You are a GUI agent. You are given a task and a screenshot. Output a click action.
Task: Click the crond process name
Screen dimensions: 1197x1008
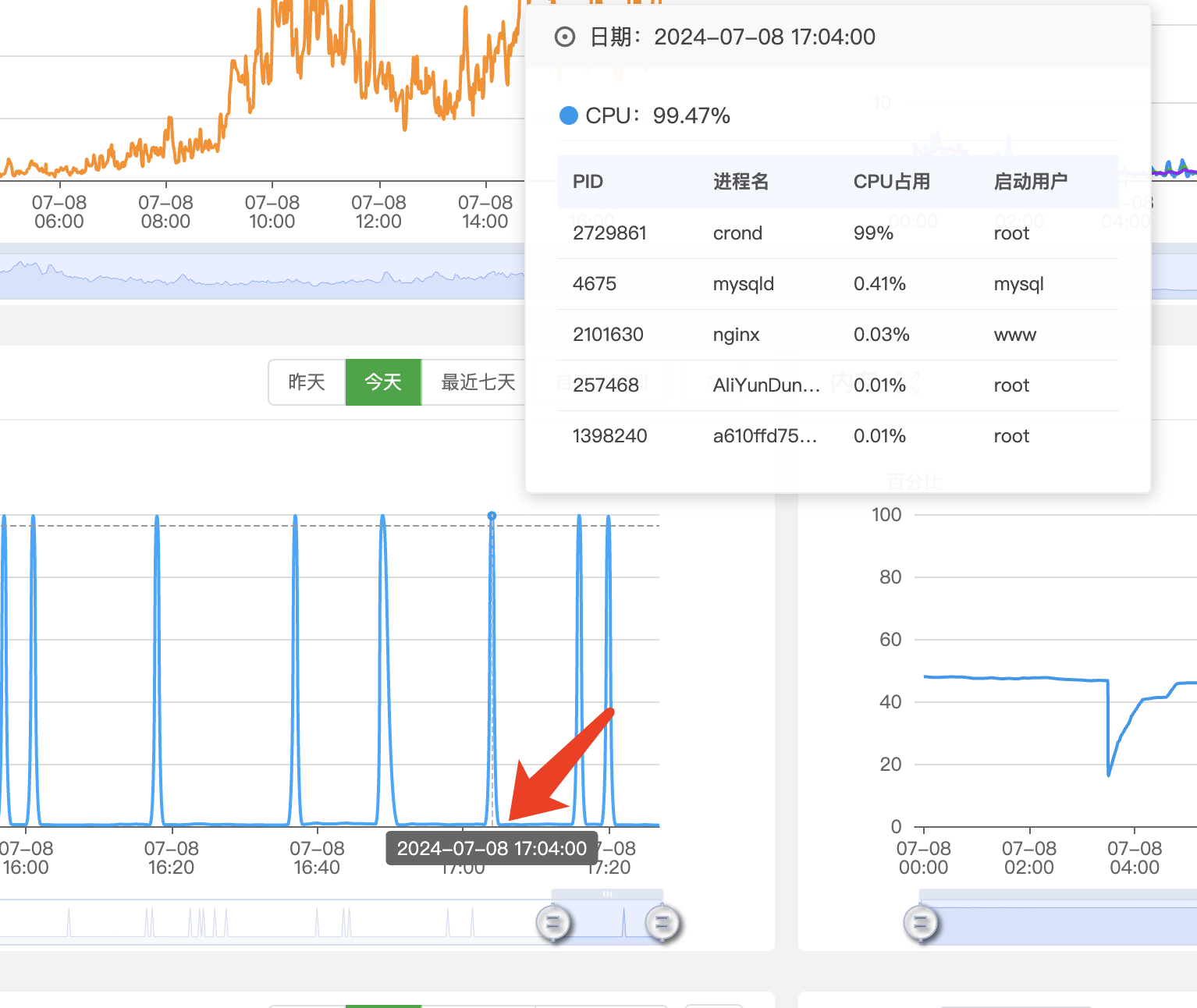point(737,233)
